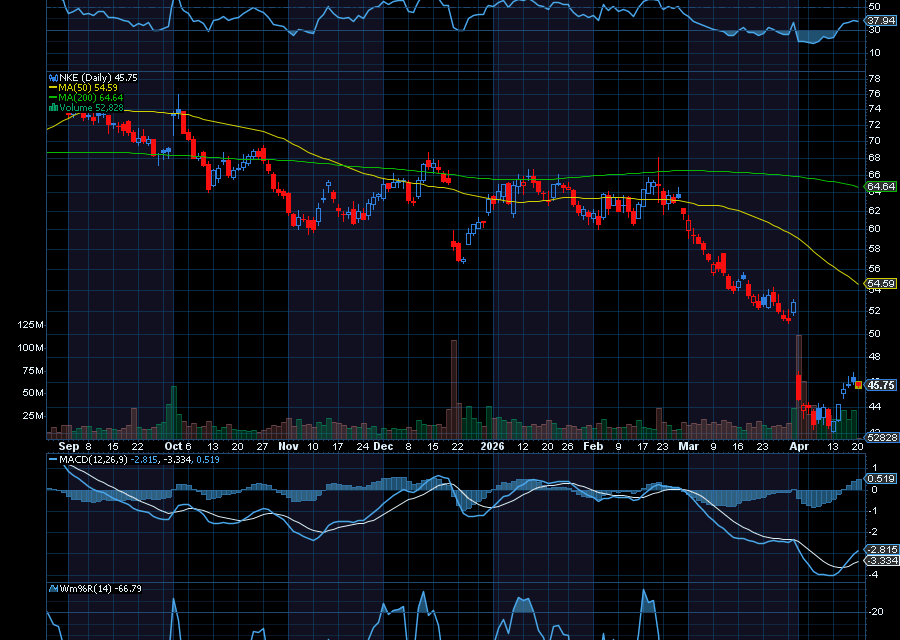Click the MACD line icon in the indicator legend
The height and width of the screenshot is (640, 900).
coord(52,459)
